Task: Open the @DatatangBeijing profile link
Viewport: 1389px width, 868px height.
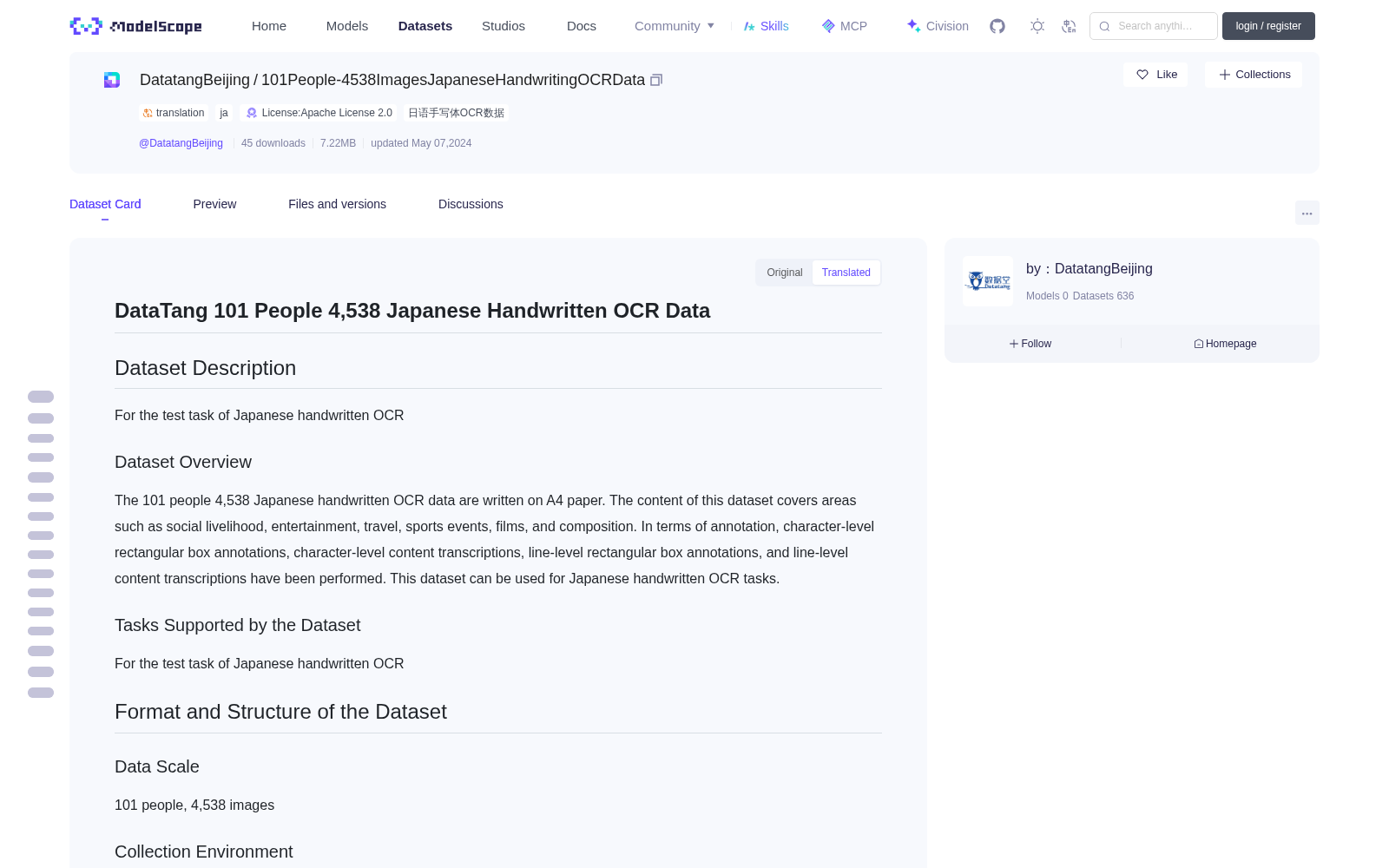Action: click(181, 143)
